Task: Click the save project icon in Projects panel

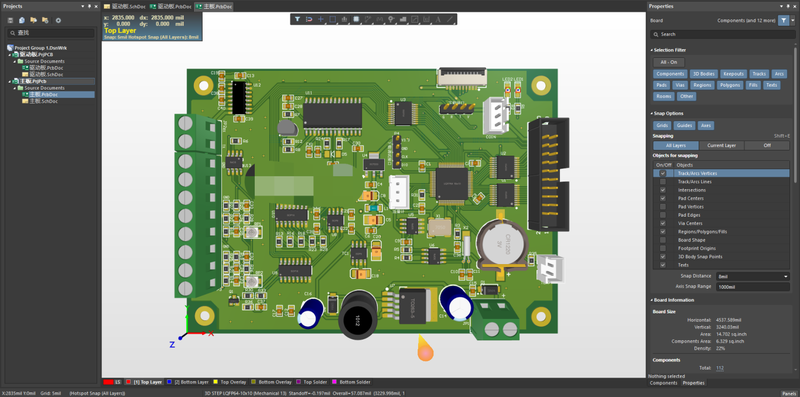Action: (10, 20)
